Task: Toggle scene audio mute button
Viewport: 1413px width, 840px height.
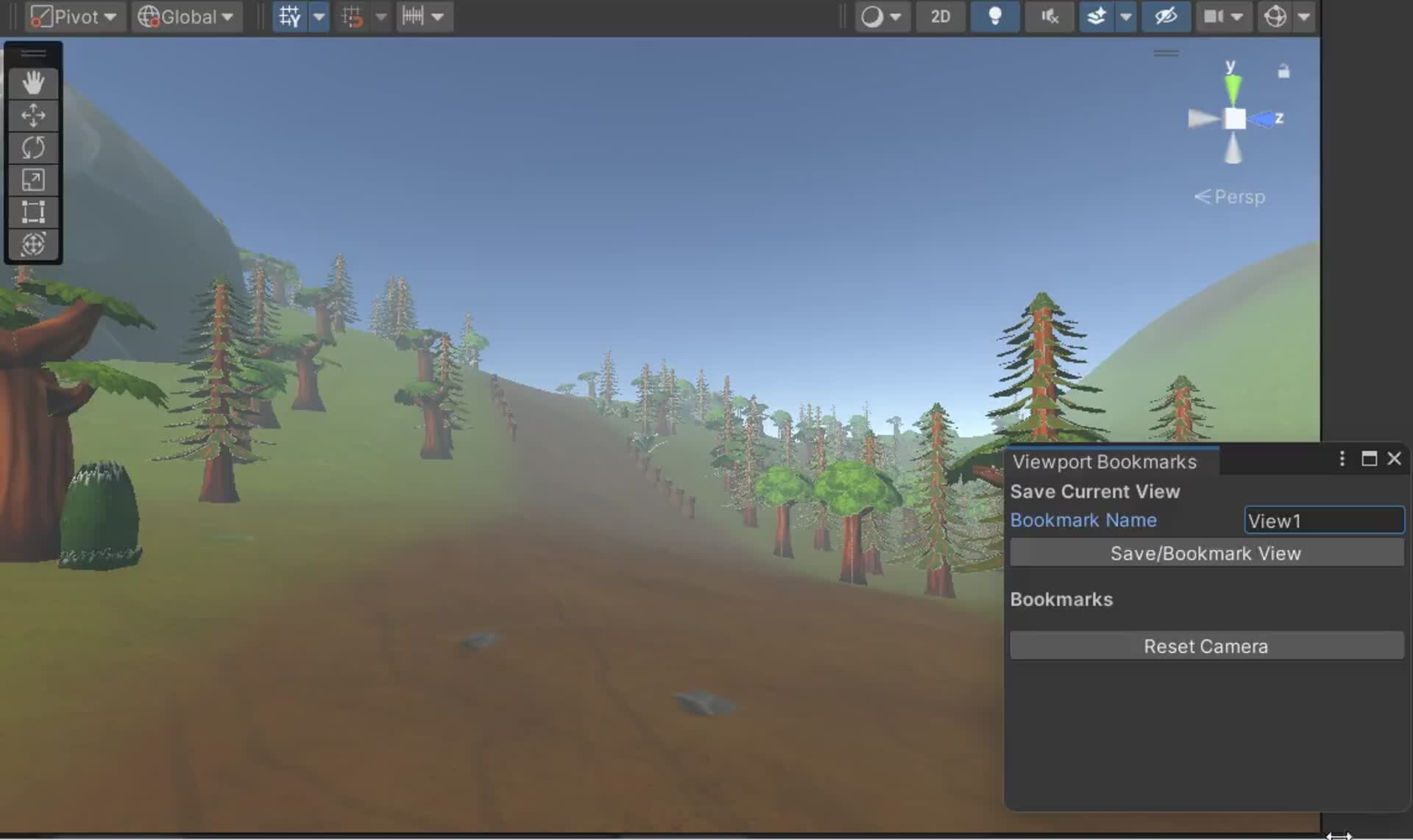Action: [1049, 17]
